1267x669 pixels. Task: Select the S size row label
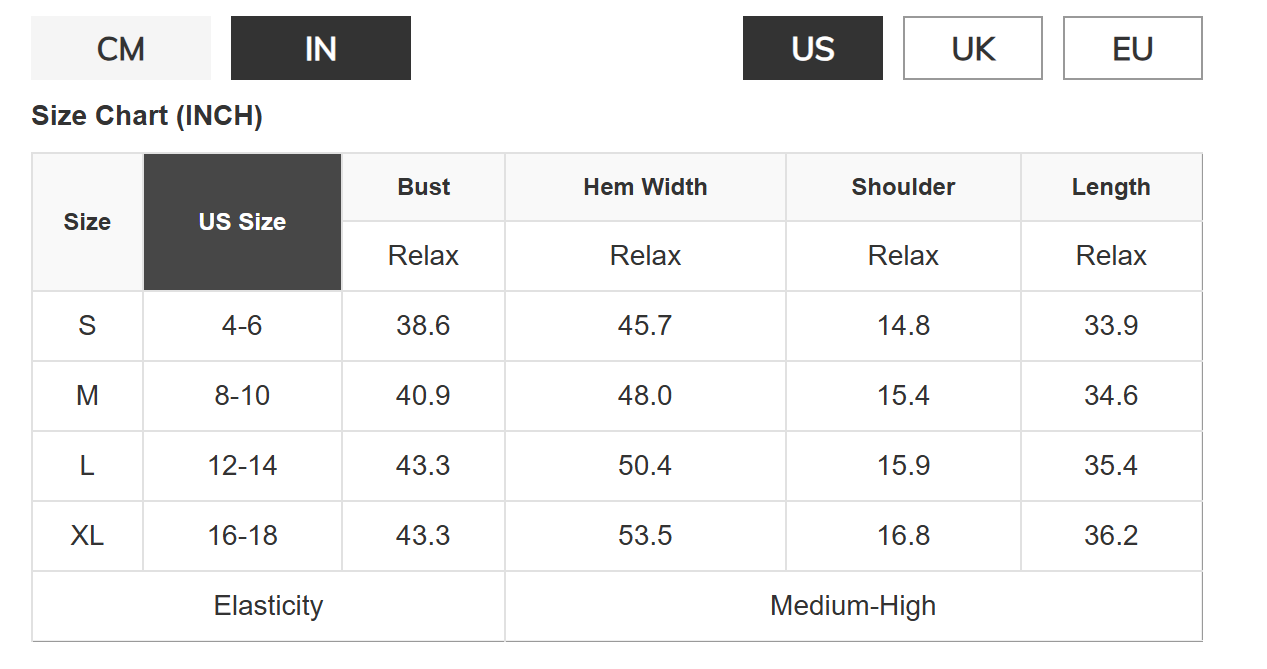tap(88, 326)
